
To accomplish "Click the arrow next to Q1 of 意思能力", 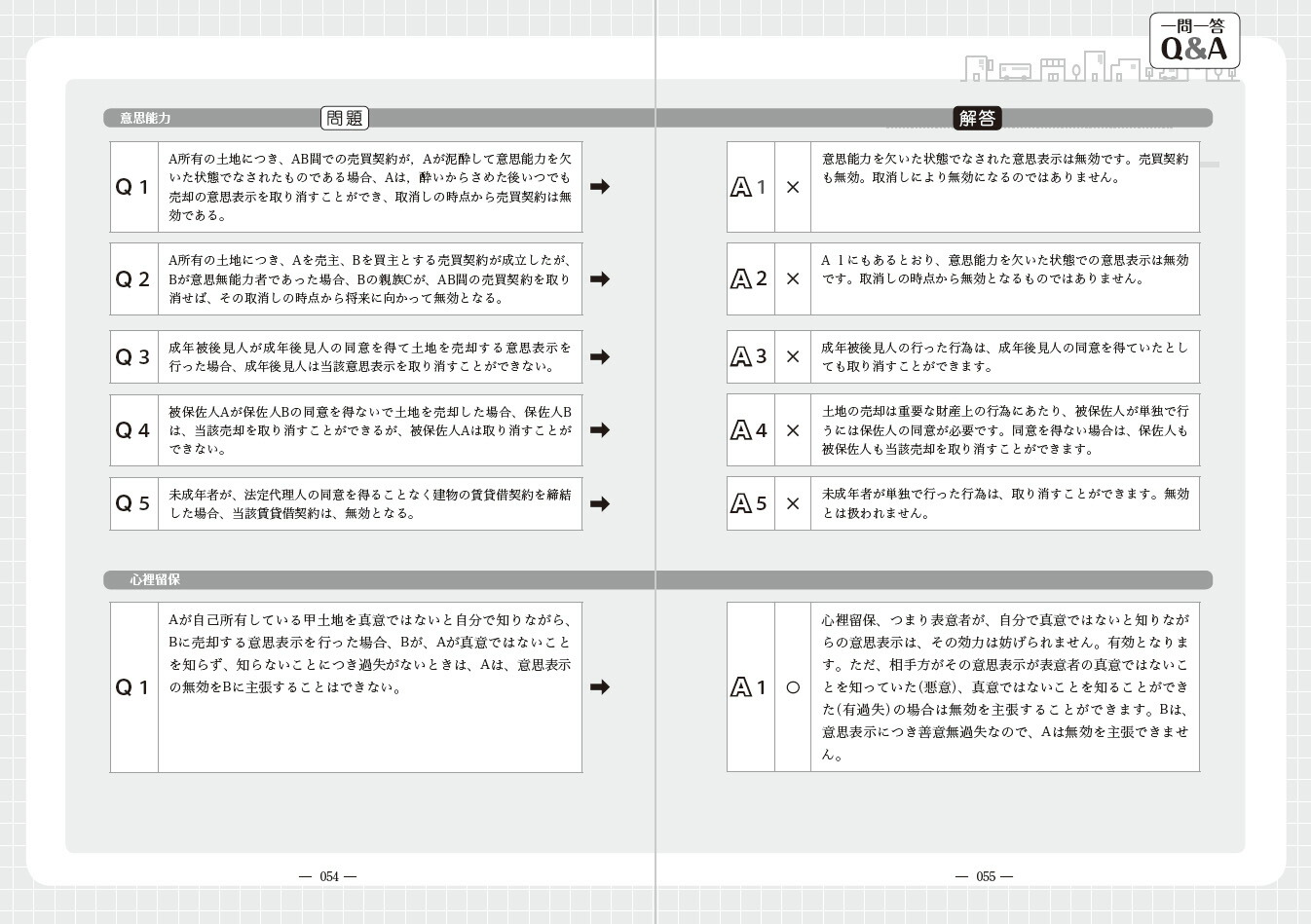I will point(600,187).
